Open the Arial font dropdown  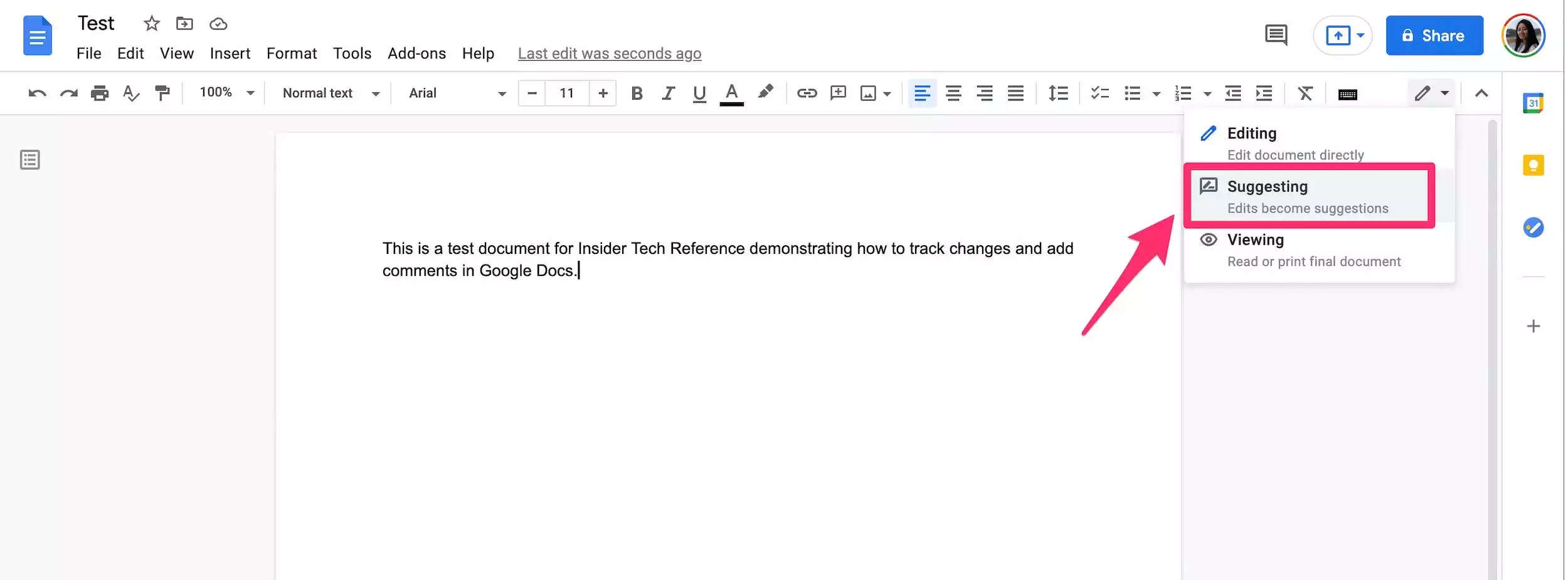pos(457,93)
